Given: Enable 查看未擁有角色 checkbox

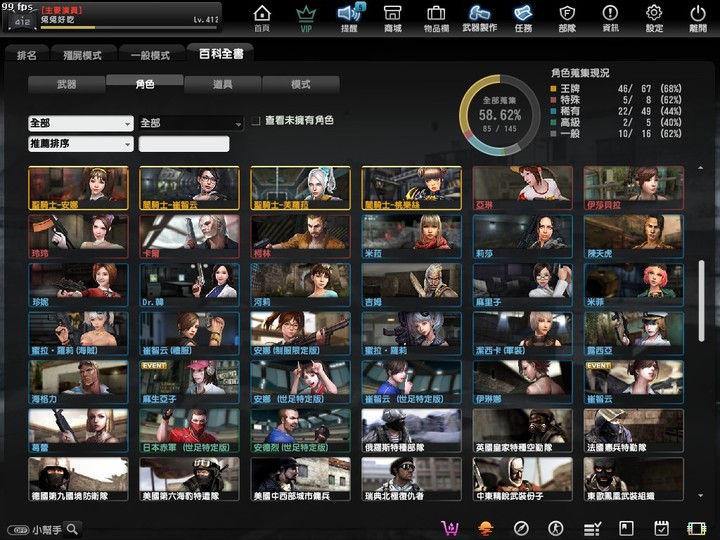Looking at the screenshot, I should click(x=256, y=121).
